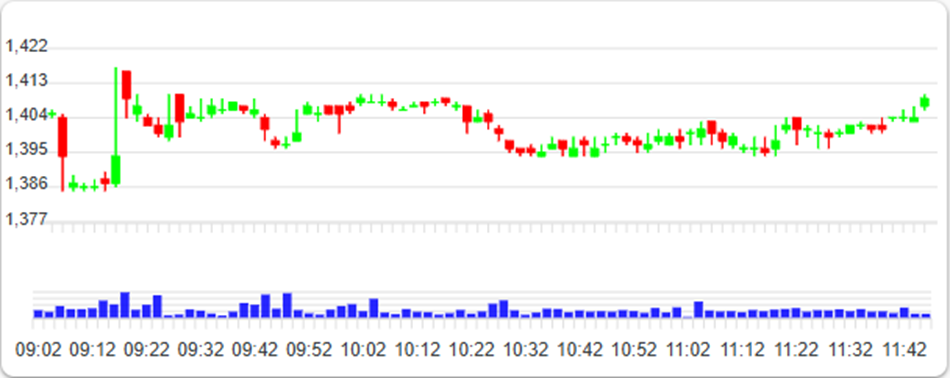Select the 10:32 time label
Screen dimensions: 950x378
click(x=526, y=350)
